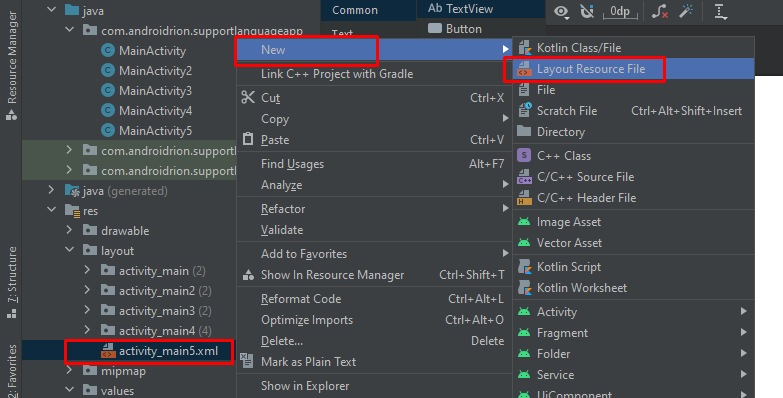Click the infer constraints magic wand

[686, 11]
